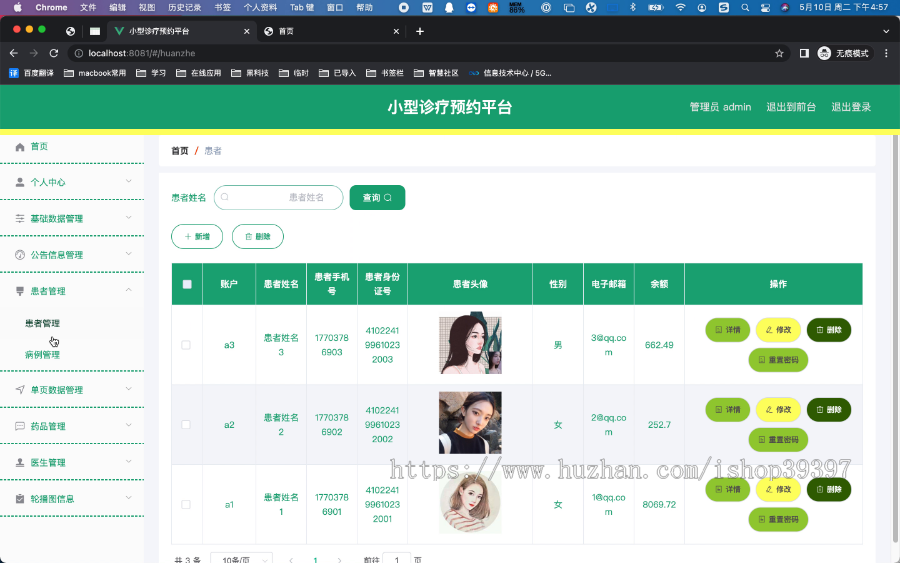Click the clipboard icon beside 轮播图信息
900x563 pixels.
pyautogui.click(x=20, y=499)
